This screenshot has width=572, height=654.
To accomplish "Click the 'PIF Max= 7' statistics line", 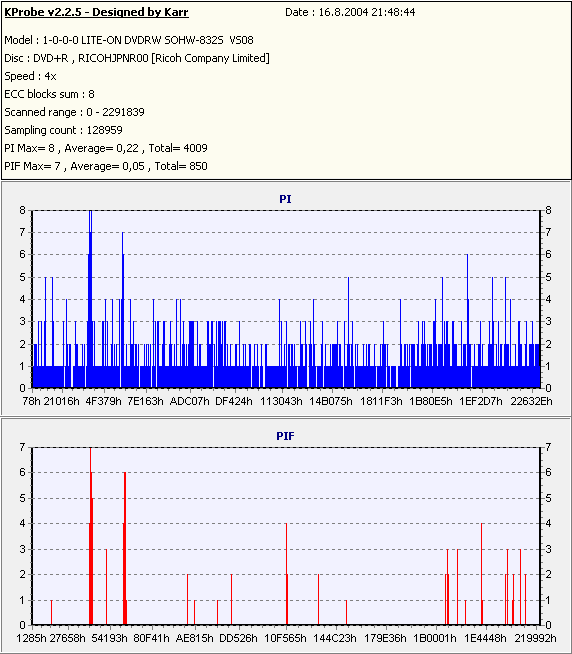I will [106, 166].
